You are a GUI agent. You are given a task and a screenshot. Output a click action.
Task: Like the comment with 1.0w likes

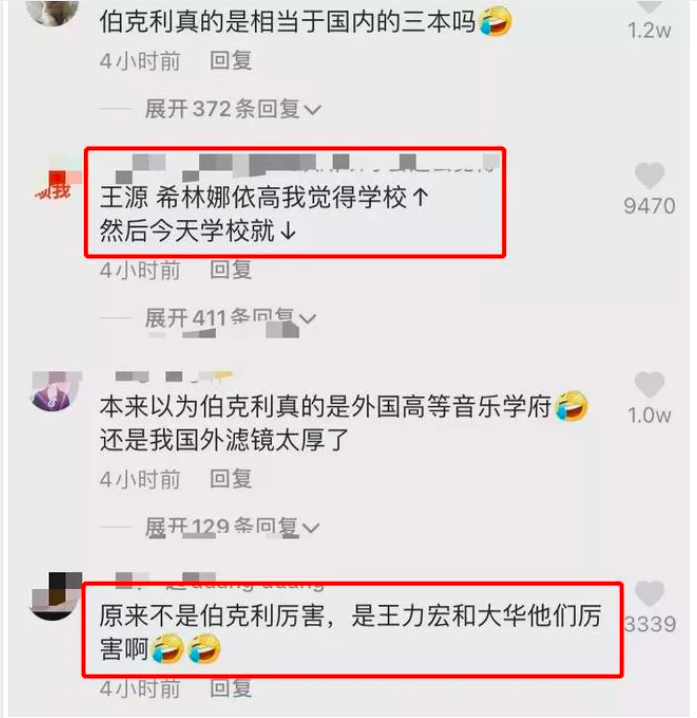[x=649, y=384]
